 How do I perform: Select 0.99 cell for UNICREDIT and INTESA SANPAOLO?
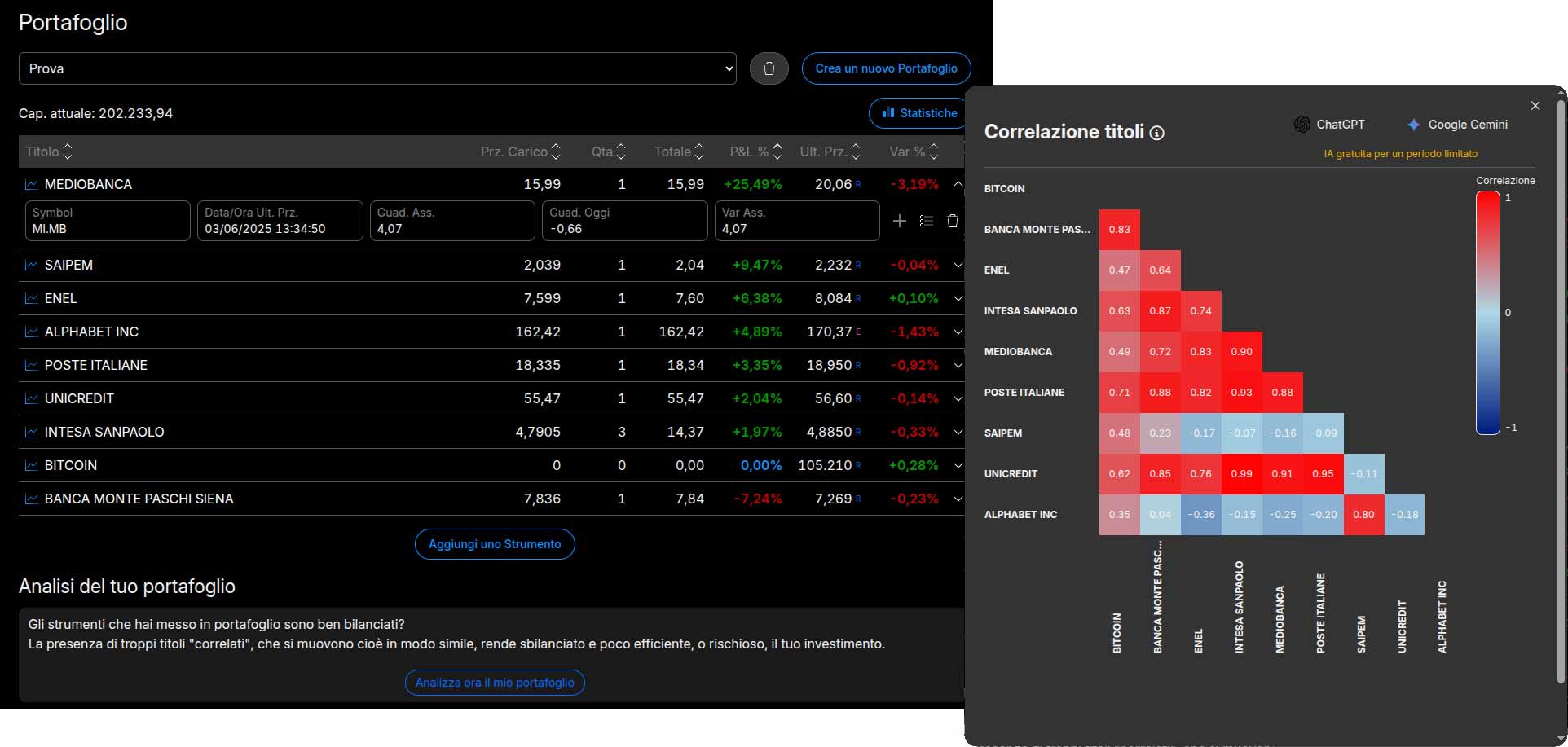point(1242,474)
